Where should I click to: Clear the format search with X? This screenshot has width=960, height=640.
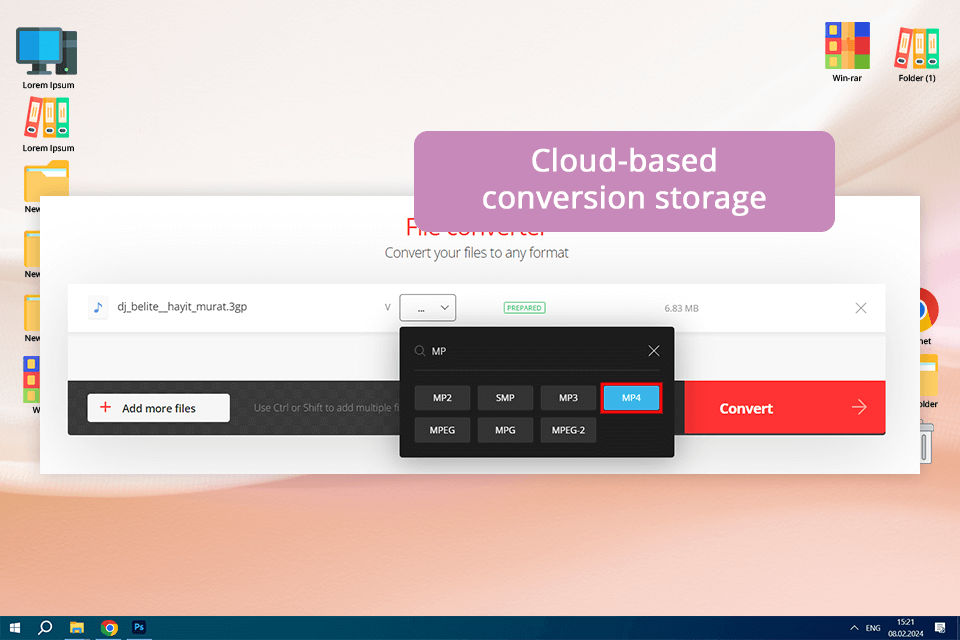(654, 351)
